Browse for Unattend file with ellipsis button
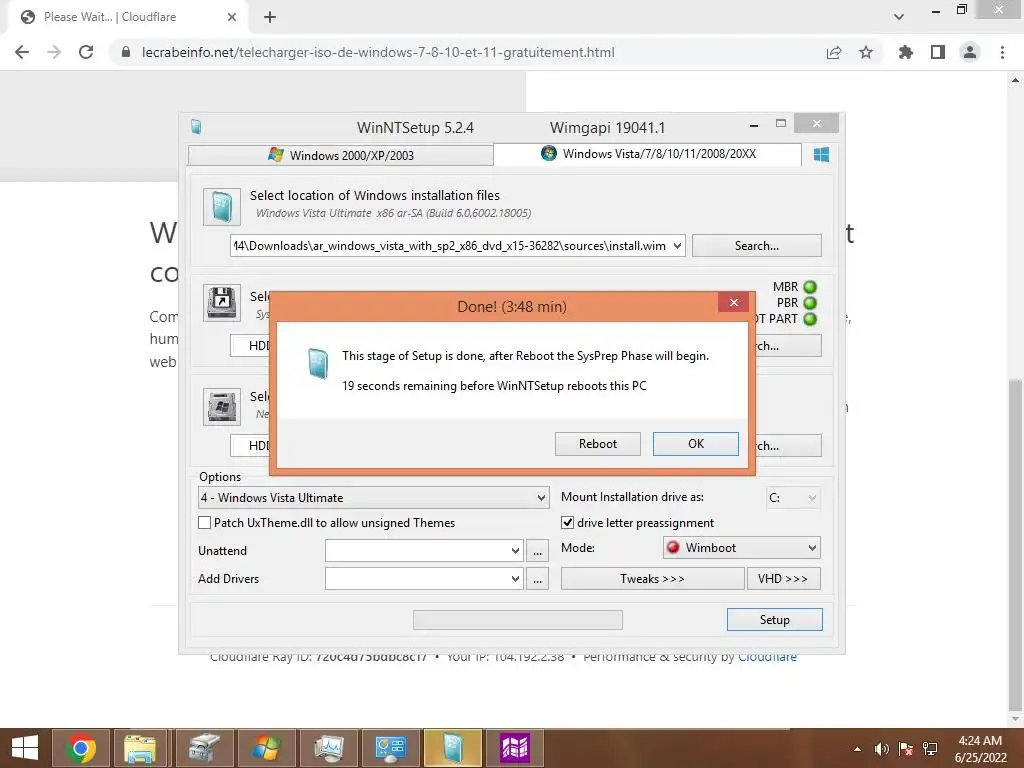This screenshot has width=1024, height=768. click(537, 551)
